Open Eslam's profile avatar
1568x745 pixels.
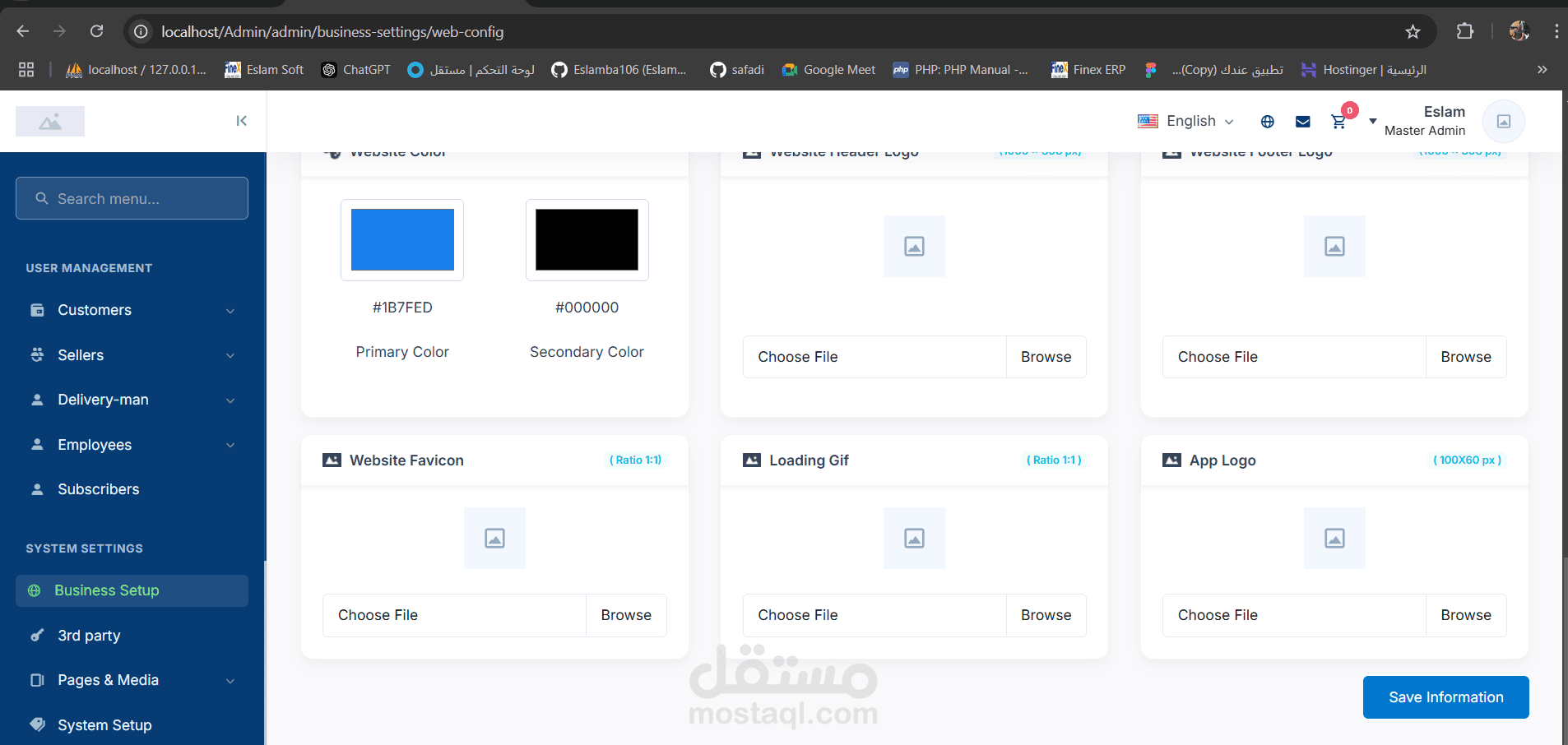pos(1504,121)
